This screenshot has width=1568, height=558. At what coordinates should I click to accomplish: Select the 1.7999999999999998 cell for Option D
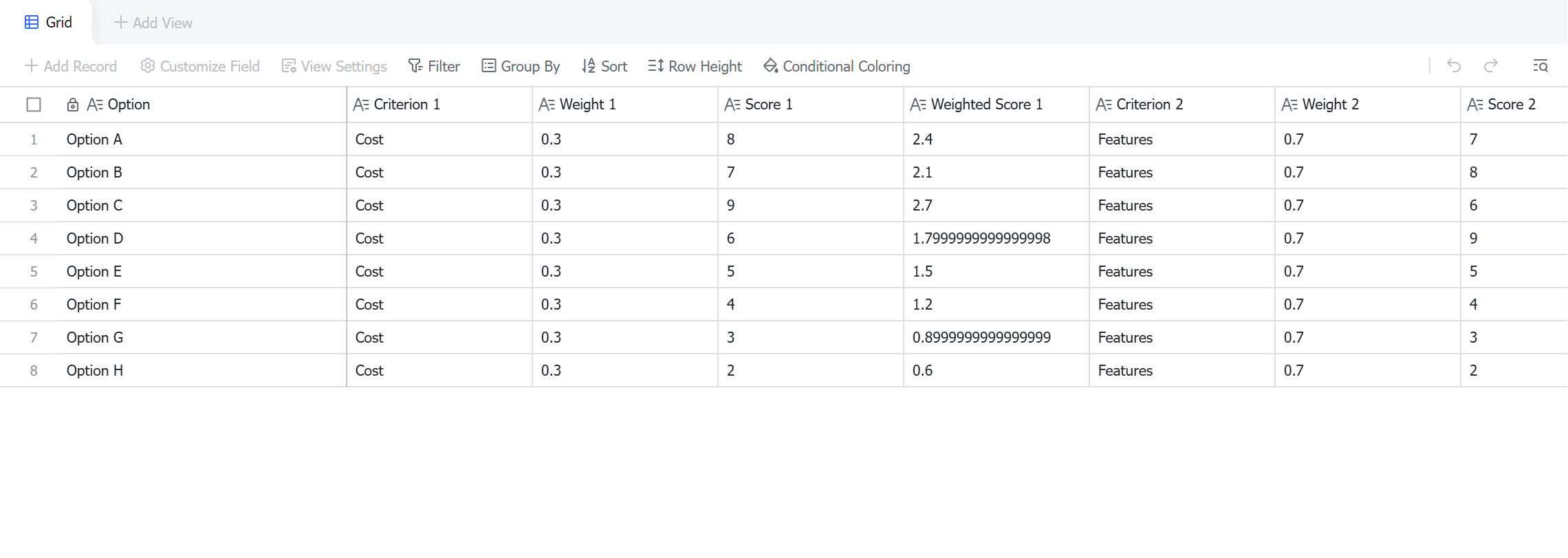coord(997,239)
